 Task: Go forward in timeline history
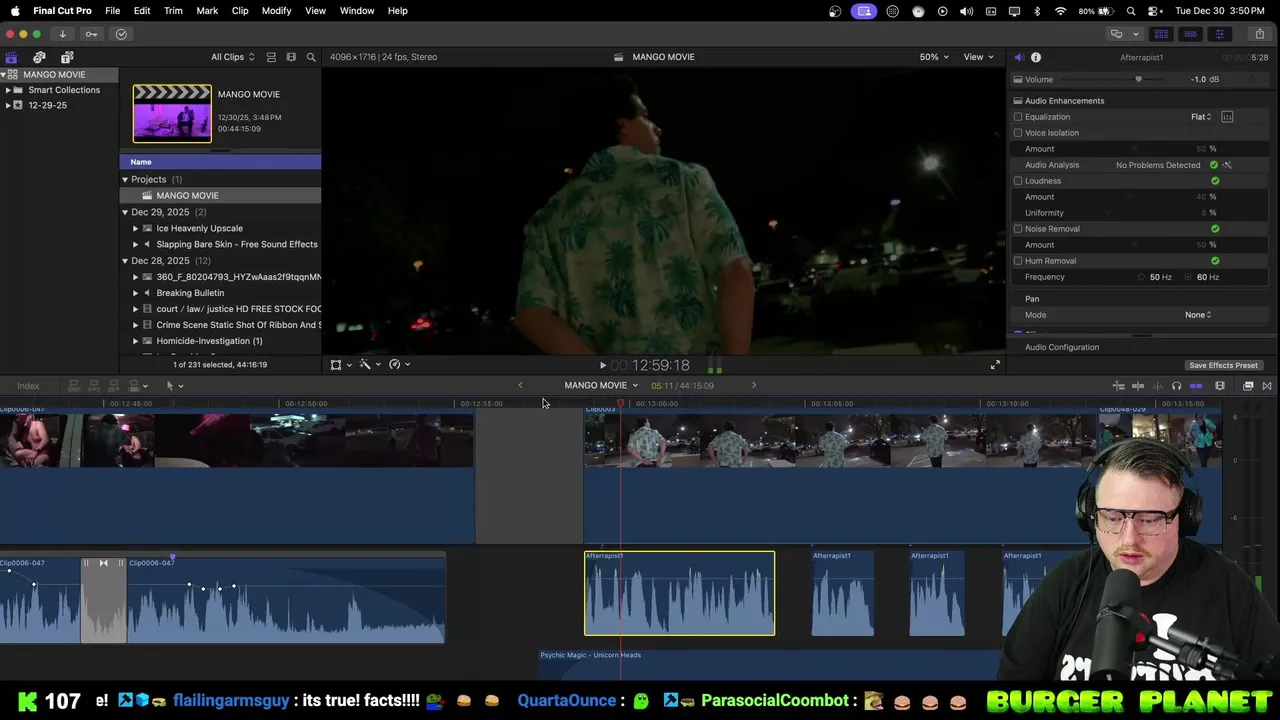point(754,385)
